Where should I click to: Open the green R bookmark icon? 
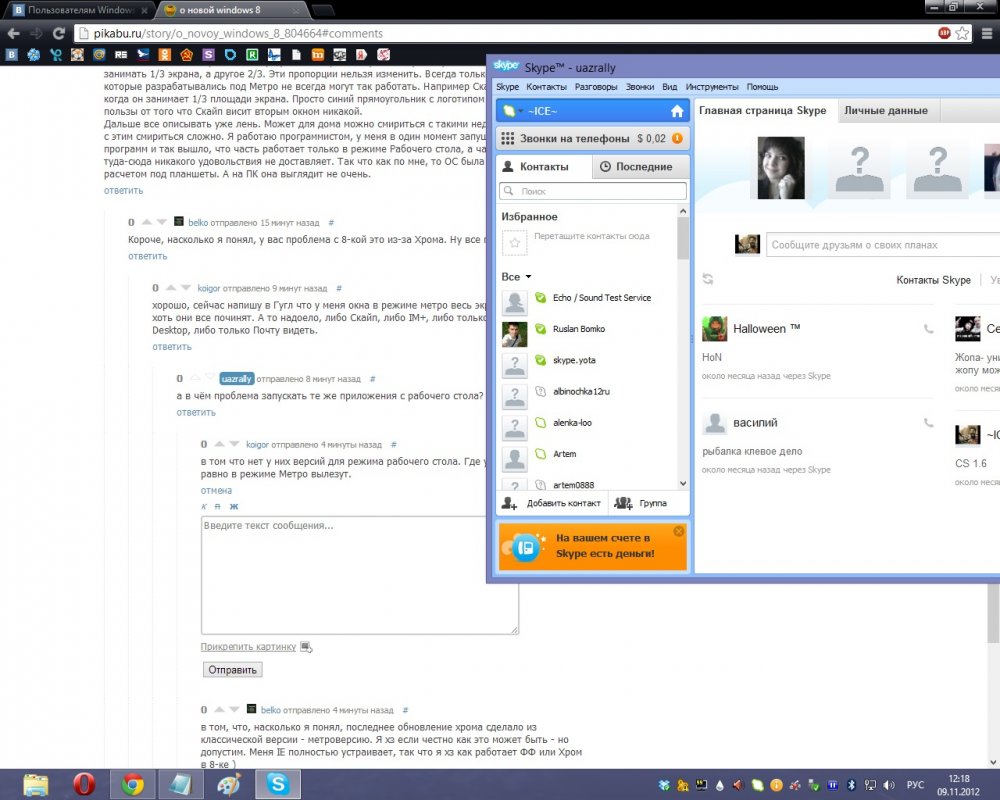[x=252, y=55]
